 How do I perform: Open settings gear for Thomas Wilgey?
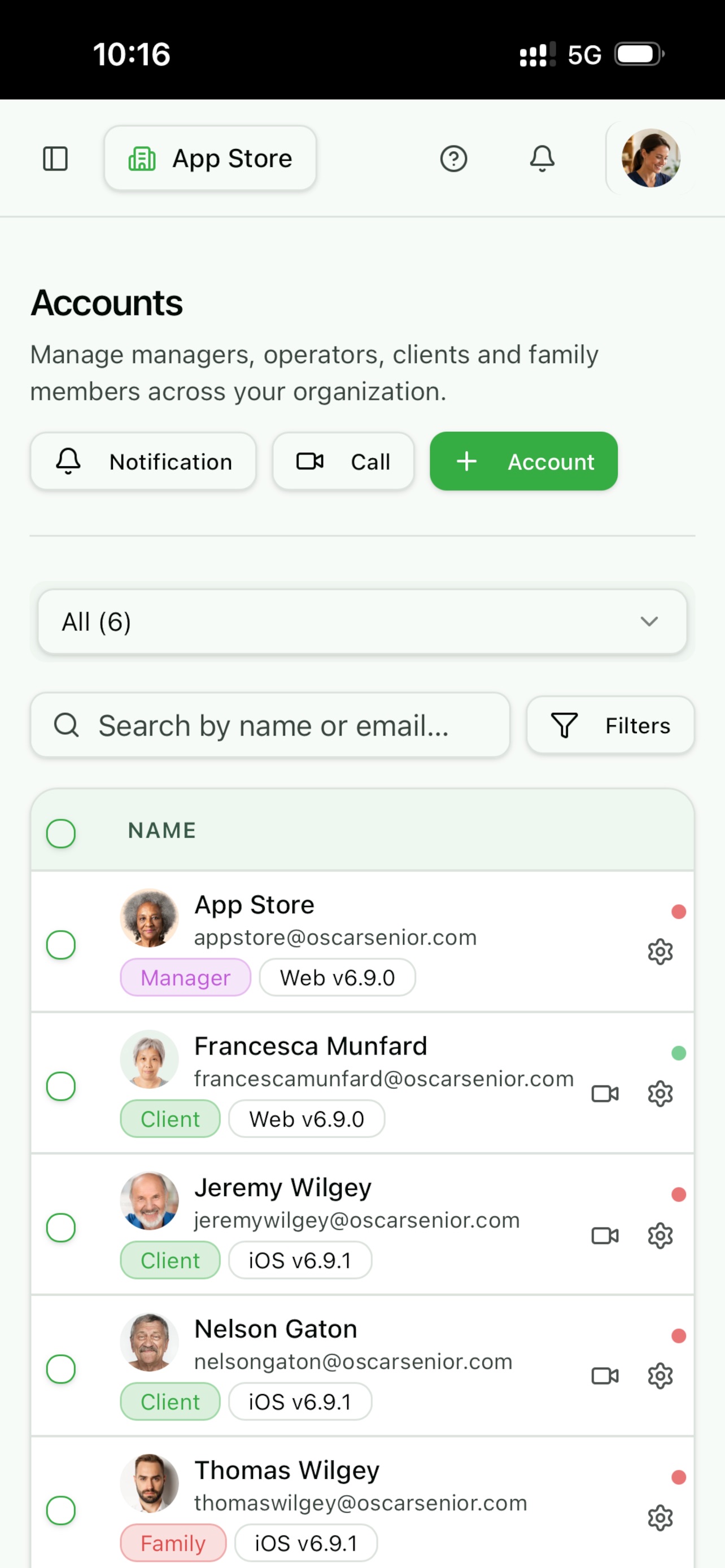pos(660,1518)
